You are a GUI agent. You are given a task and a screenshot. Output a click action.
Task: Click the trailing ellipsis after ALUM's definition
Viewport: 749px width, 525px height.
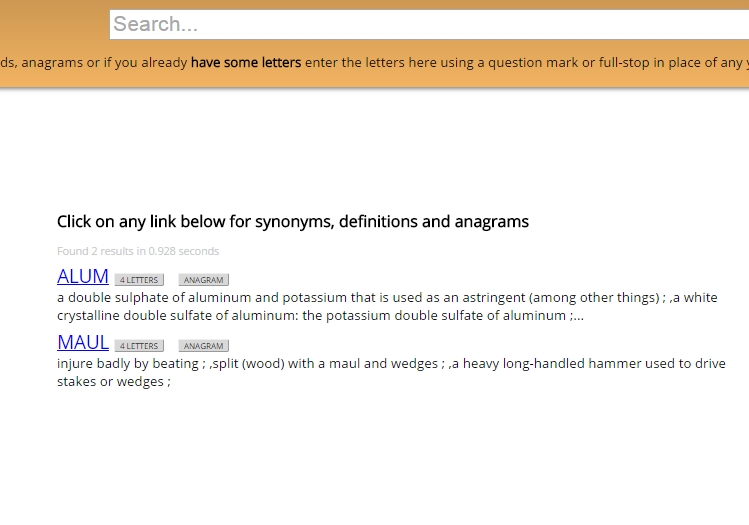coord(577,316)
